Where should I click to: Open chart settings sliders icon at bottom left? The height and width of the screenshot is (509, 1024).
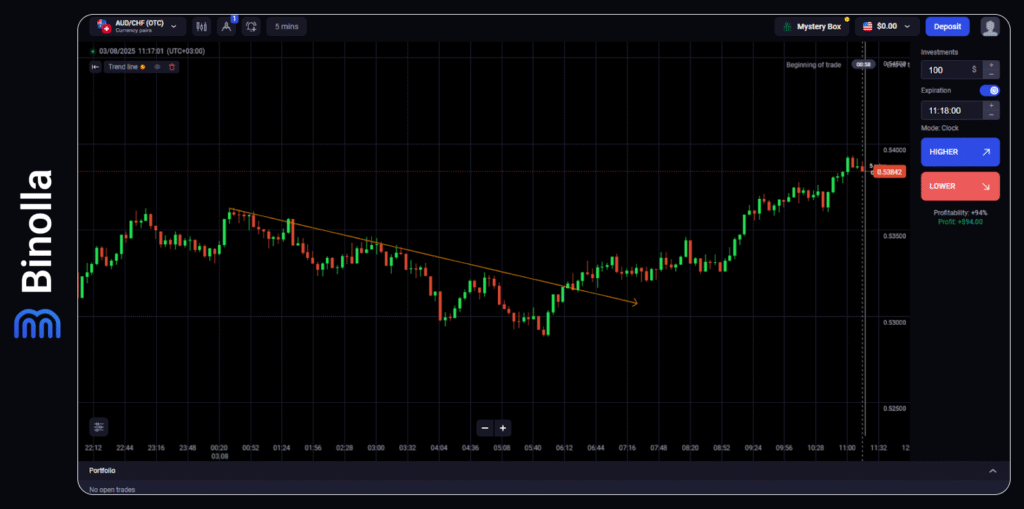(x=98, y=427)
